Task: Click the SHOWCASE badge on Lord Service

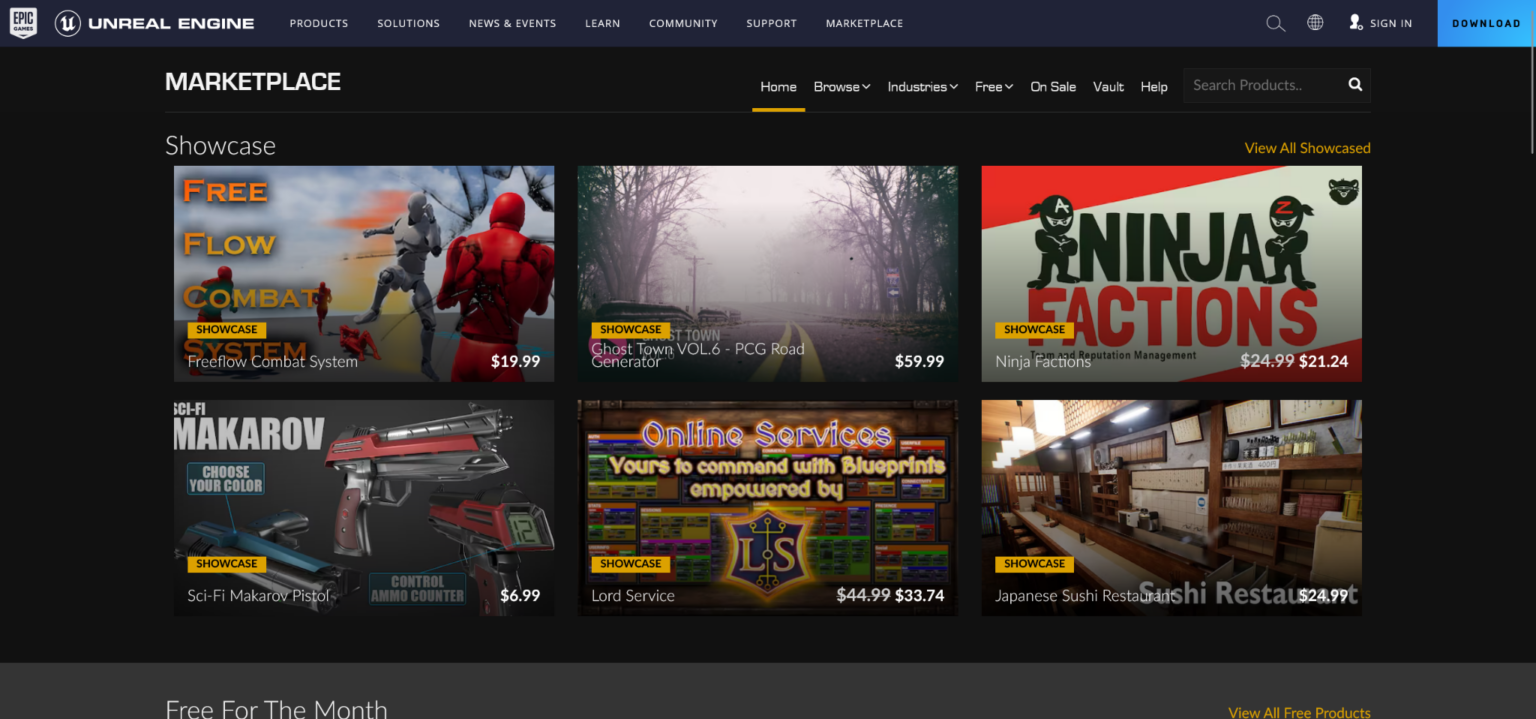Action: (x=630, y=563)
